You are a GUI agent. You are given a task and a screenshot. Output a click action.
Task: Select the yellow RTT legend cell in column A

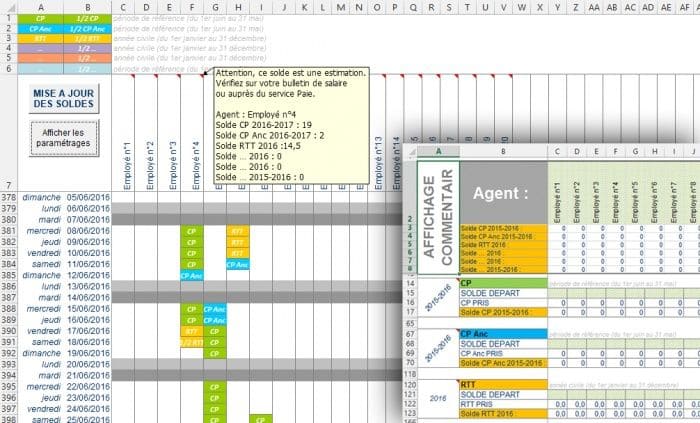(x=41, y=39)
